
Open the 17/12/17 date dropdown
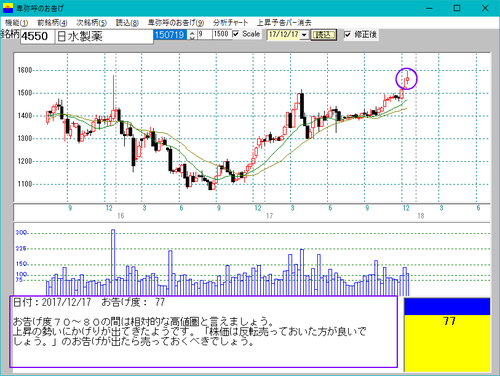pyautogui.click(x=305, y=35)
